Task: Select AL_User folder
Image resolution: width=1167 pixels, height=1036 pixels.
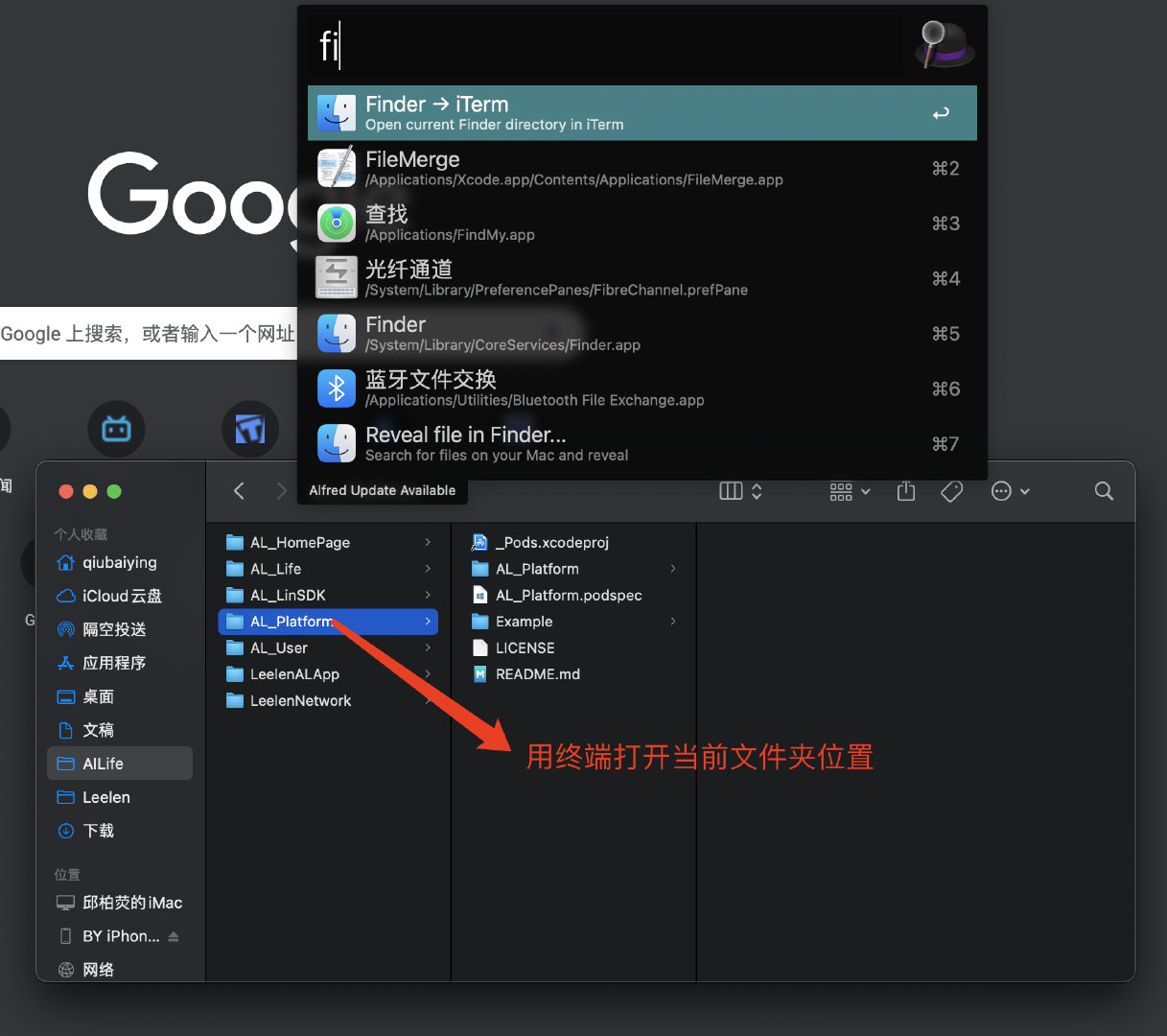Action: [328, 647]
